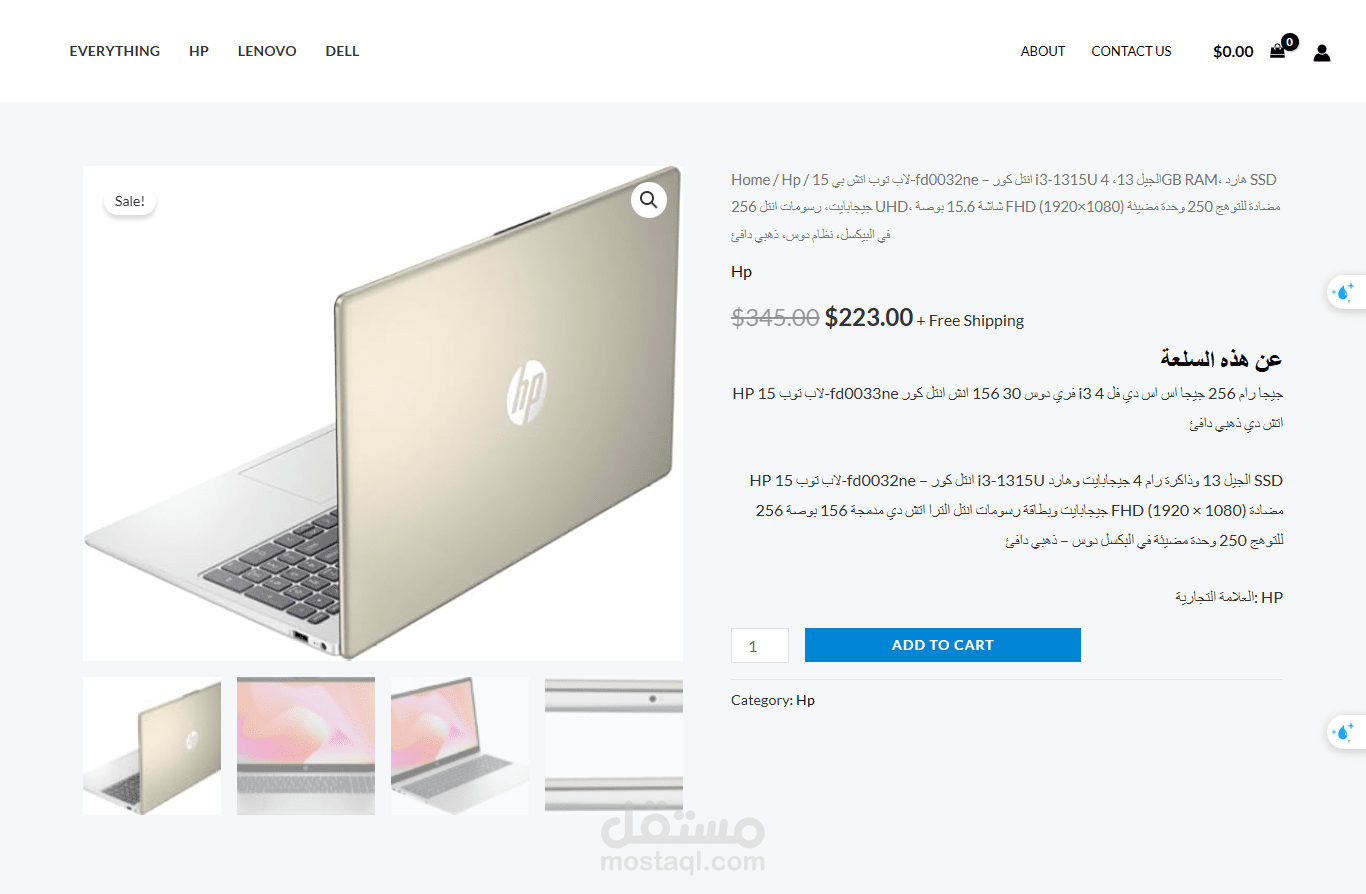1366x894 pixels.
Task: Select the second pink screen keyboard thumbnail
Action: tap(306, 746)
